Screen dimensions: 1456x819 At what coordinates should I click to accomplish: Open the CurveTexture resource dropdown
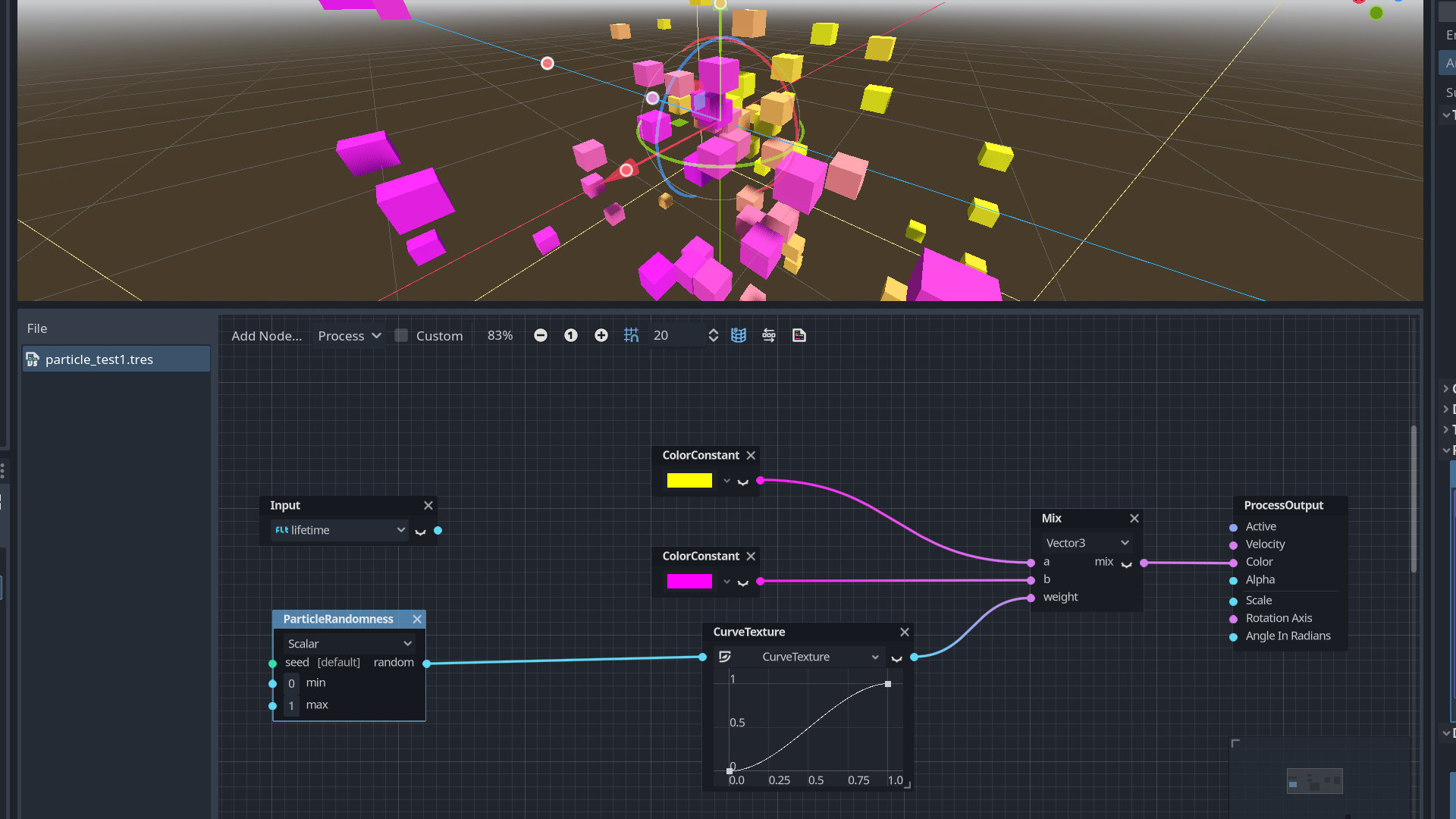coord(874,657)
